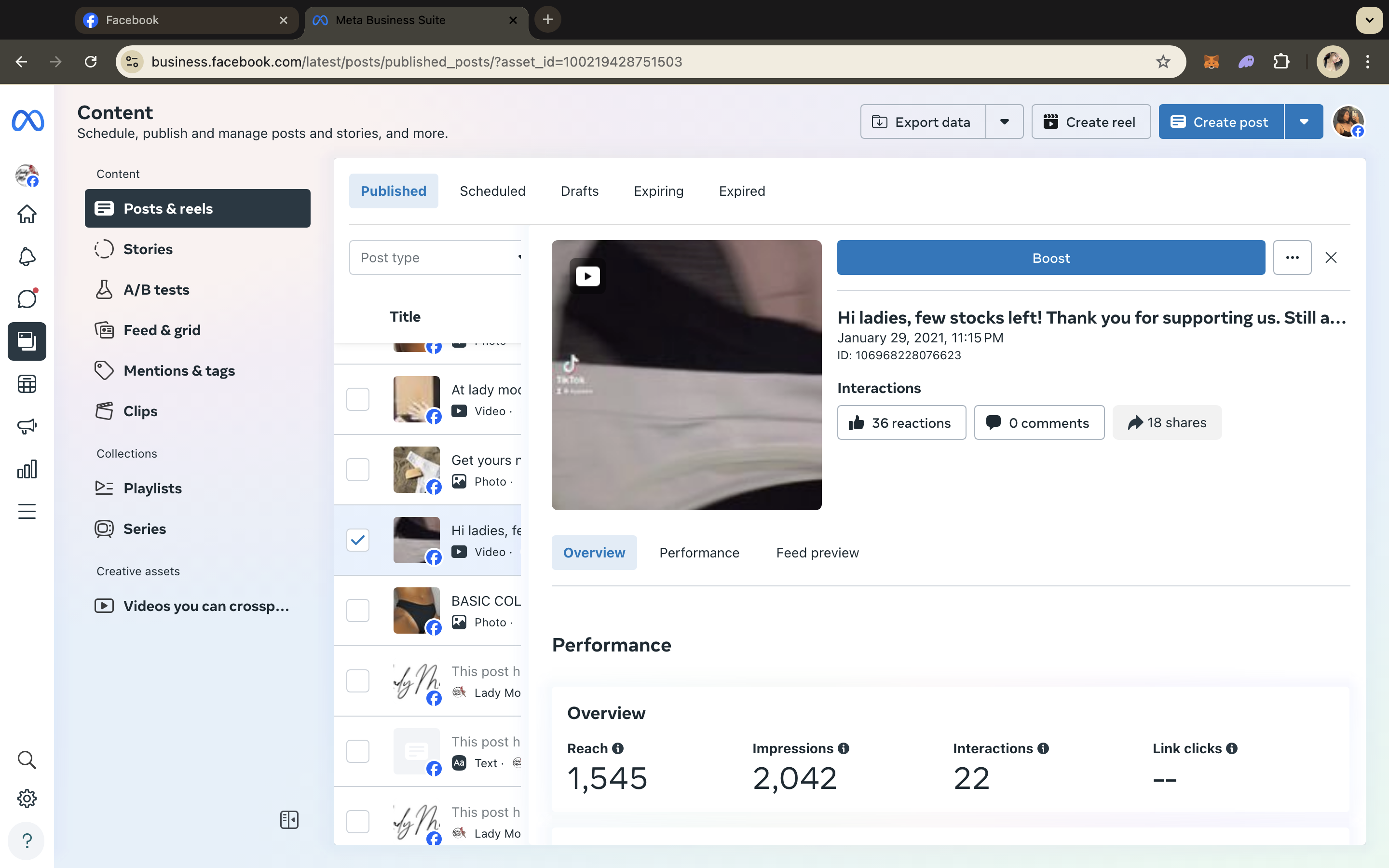Click the Help question mark icon
The image size is (1389, 868).
point(27,841)
